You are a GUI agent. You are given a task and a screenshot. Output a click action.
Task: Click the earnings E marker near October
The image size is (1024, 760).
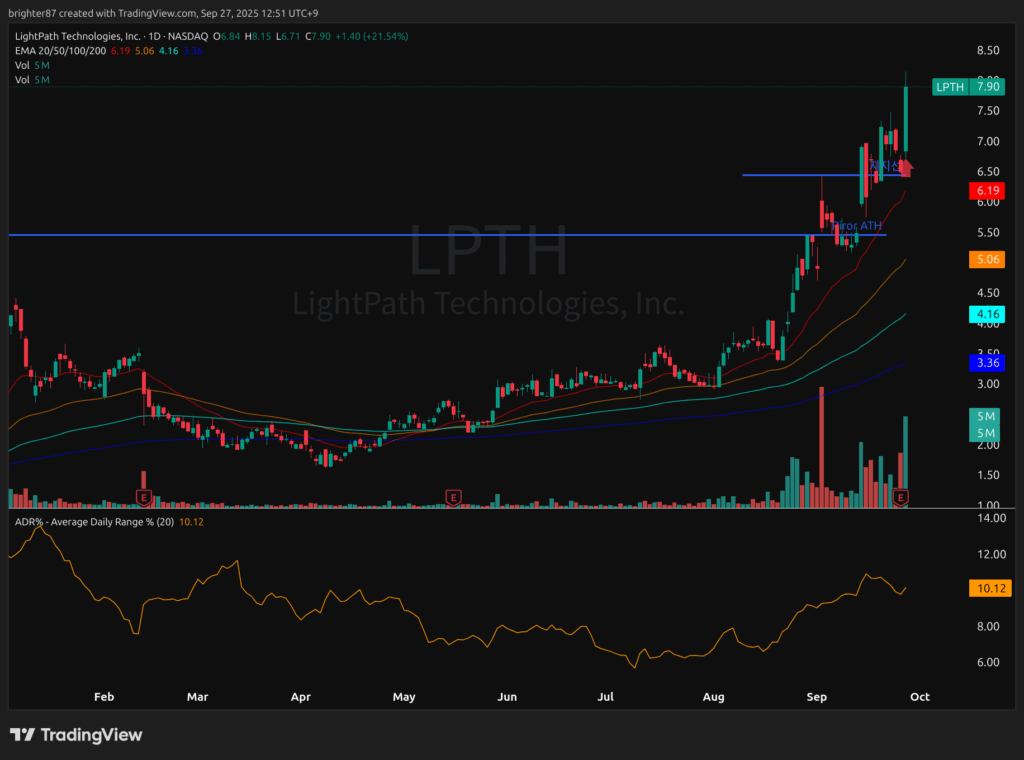[x=901, y=498]
